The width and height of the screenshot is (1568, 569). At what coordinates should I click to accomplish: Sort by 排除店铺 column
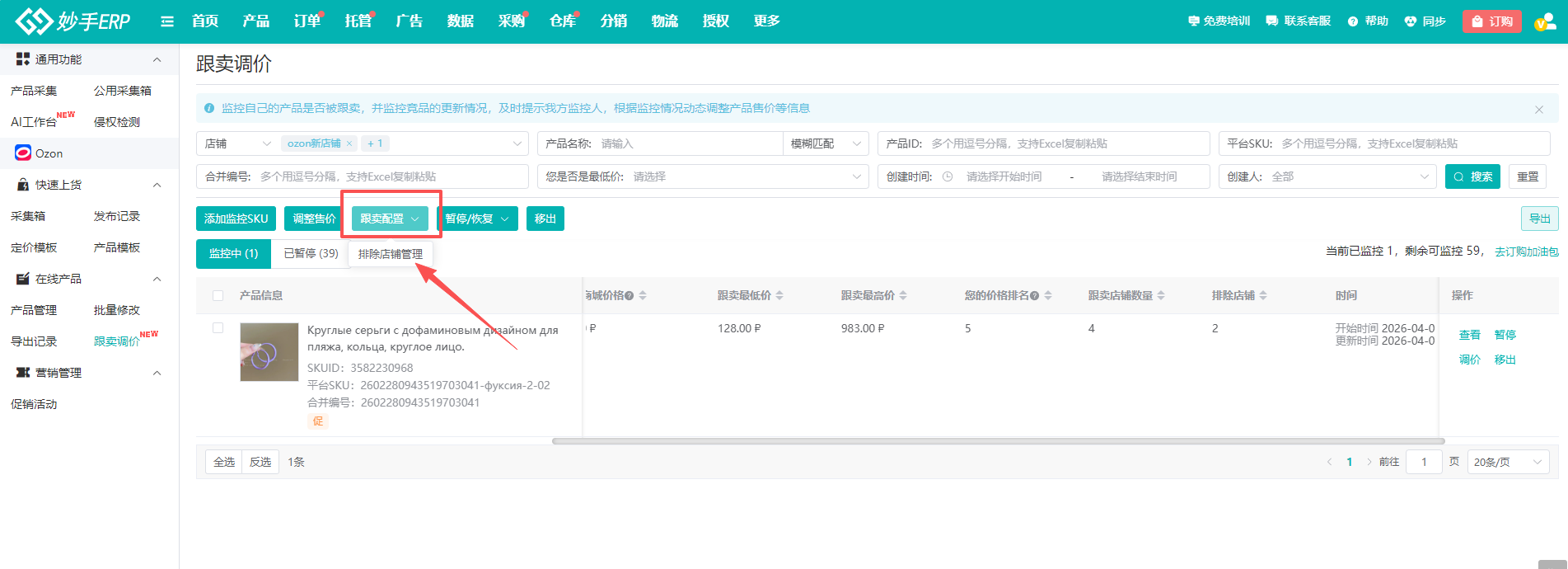pyautogui.click(x=1263, y=295)
